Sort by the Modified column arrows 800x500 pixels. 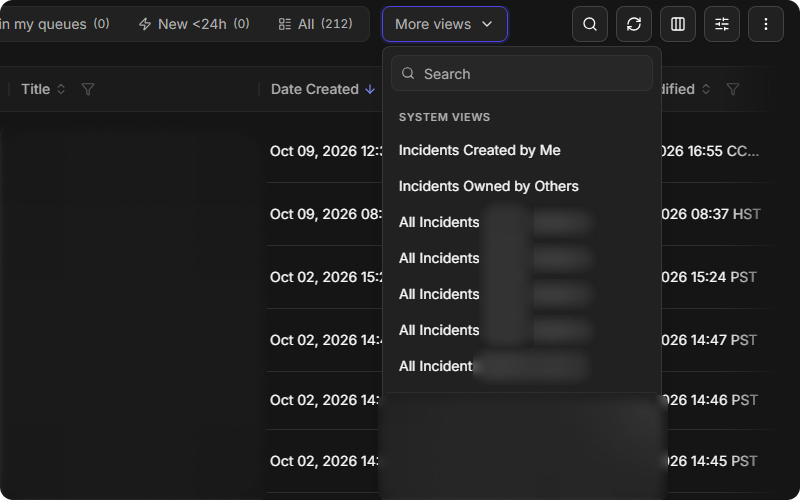tap(706, 89)
